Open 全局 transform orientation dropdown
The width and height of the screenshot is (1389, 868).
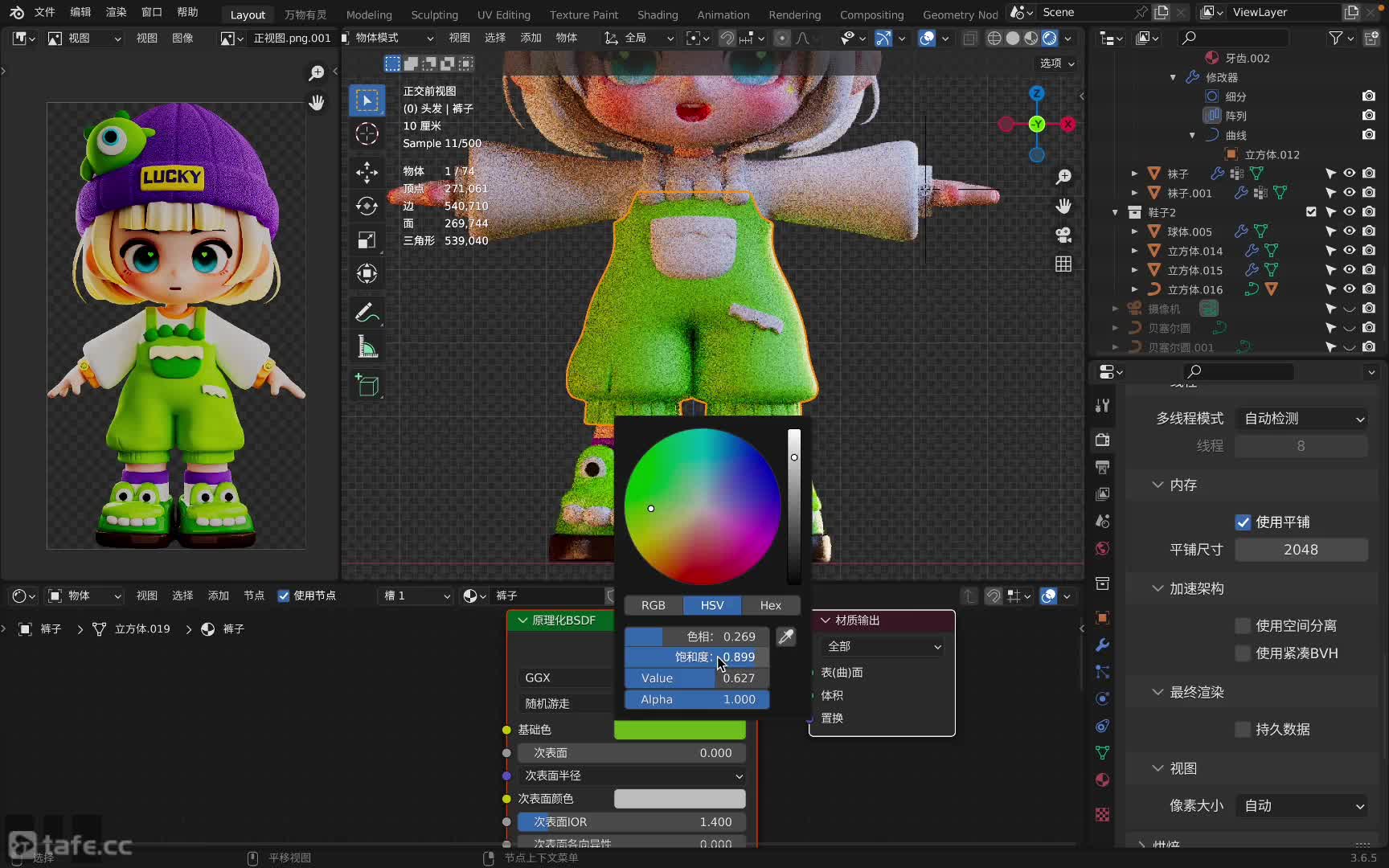pos(639,38)
